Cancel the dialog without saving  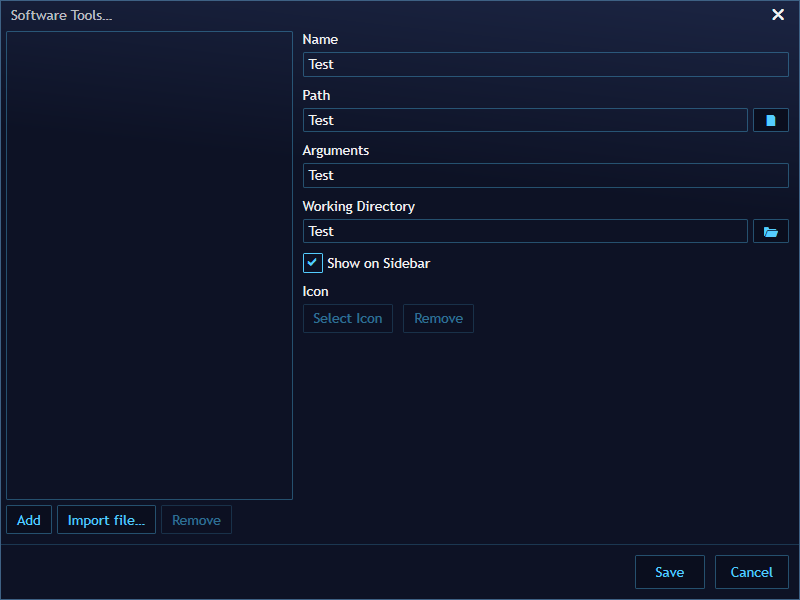click(751, 571)
